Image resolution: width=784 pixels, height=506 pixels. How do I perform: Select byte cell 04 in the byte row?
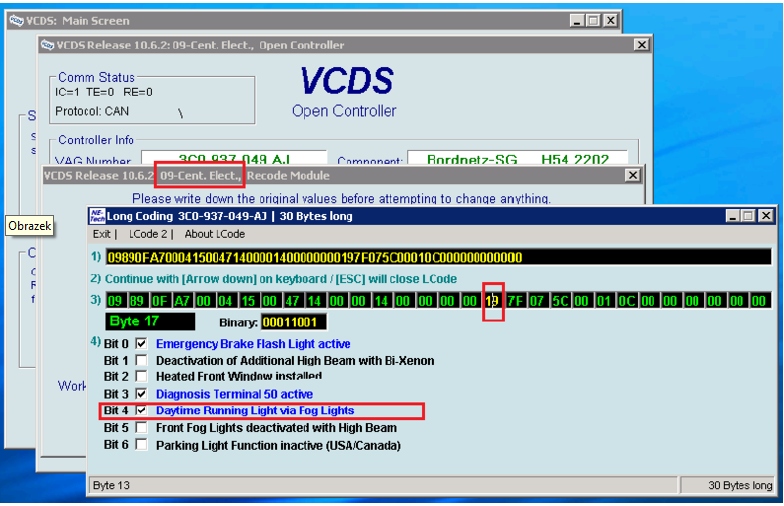(x=225, y=301)
